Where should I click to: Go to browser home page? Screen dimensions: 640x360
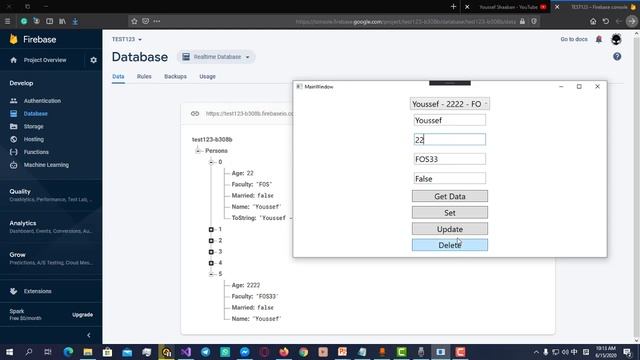(x=593, y=21)
